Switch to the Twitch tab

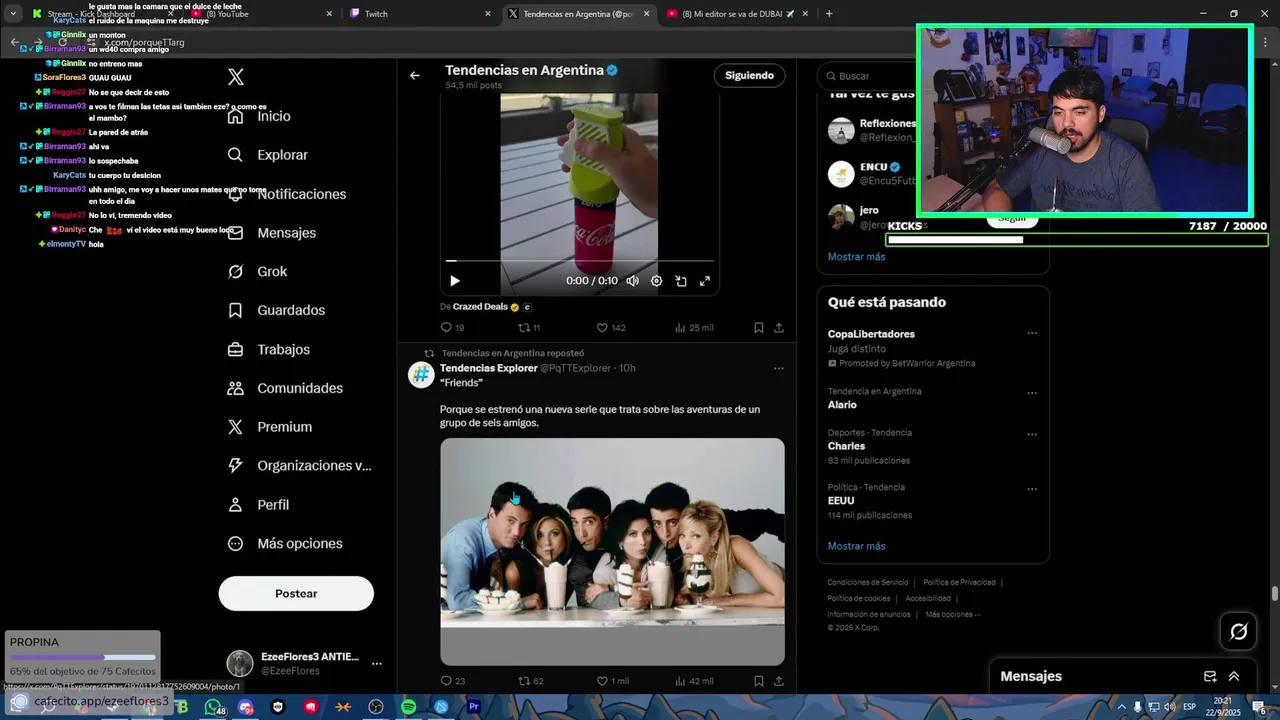coord(420,14)
